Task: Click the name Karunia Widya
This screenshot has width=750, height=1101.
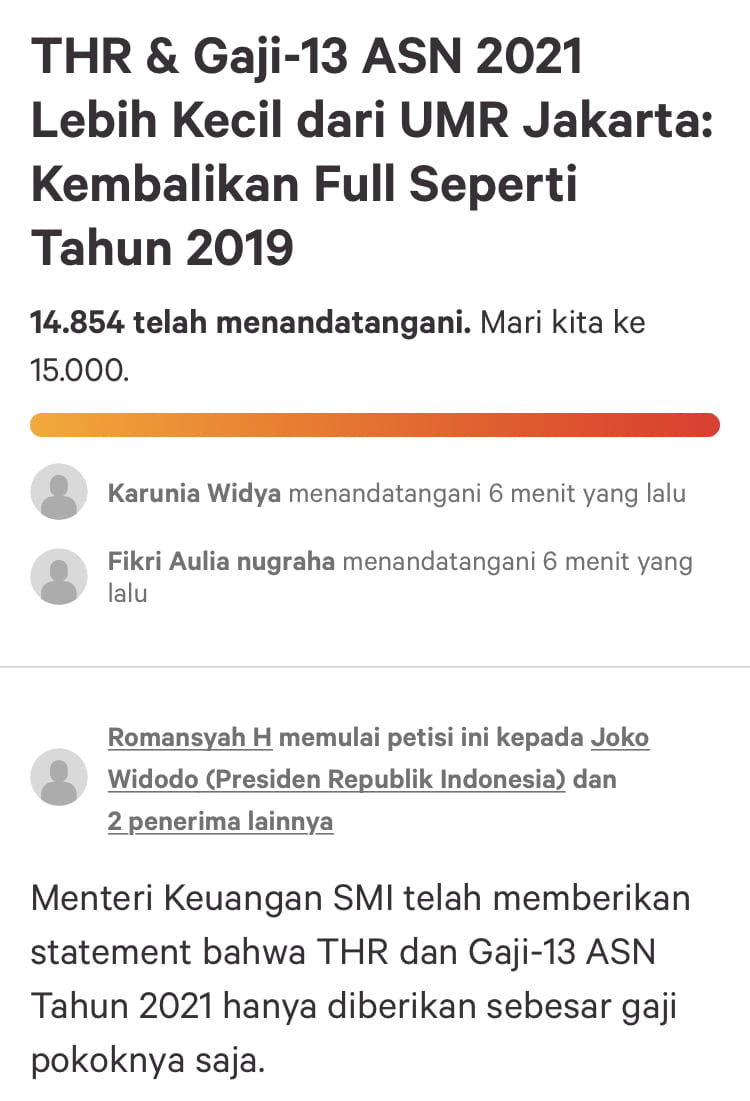Action: pyautogui.click(x=194, y=493)
